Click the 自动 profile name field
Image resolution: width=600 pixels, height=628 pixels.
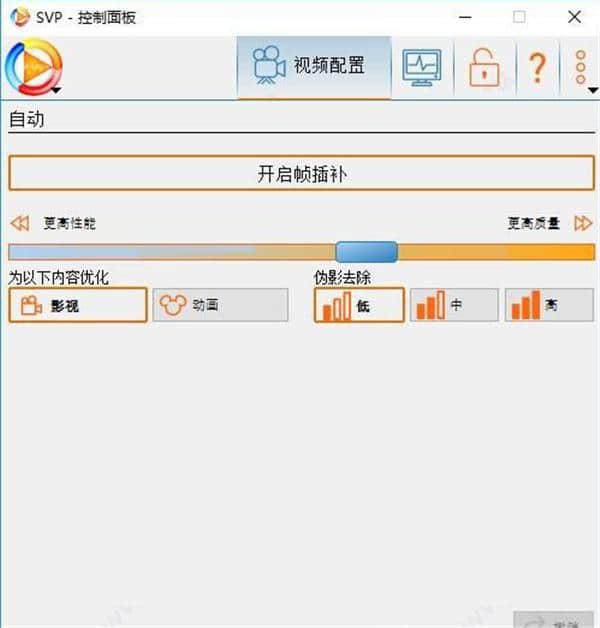(x=302, y=120)
